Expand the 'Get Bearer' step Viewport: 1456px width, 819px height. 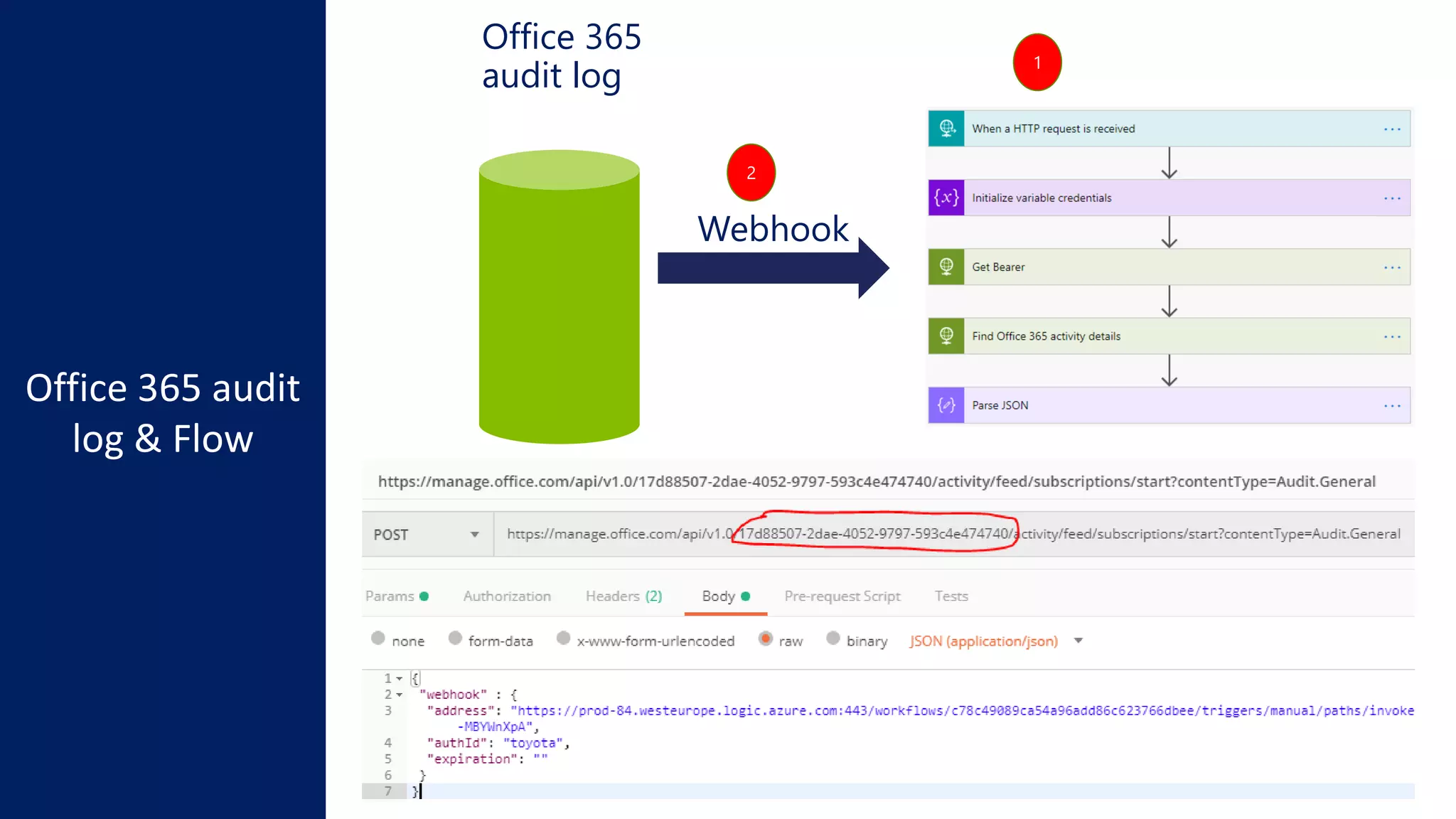pos(1169,267)
